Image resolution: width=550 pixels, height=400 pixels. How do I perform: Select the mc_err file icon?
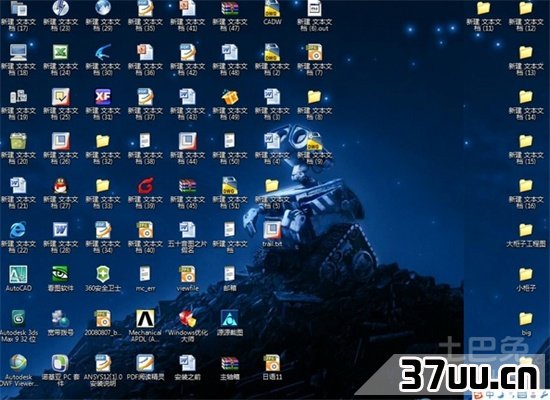tap(145, 274)
